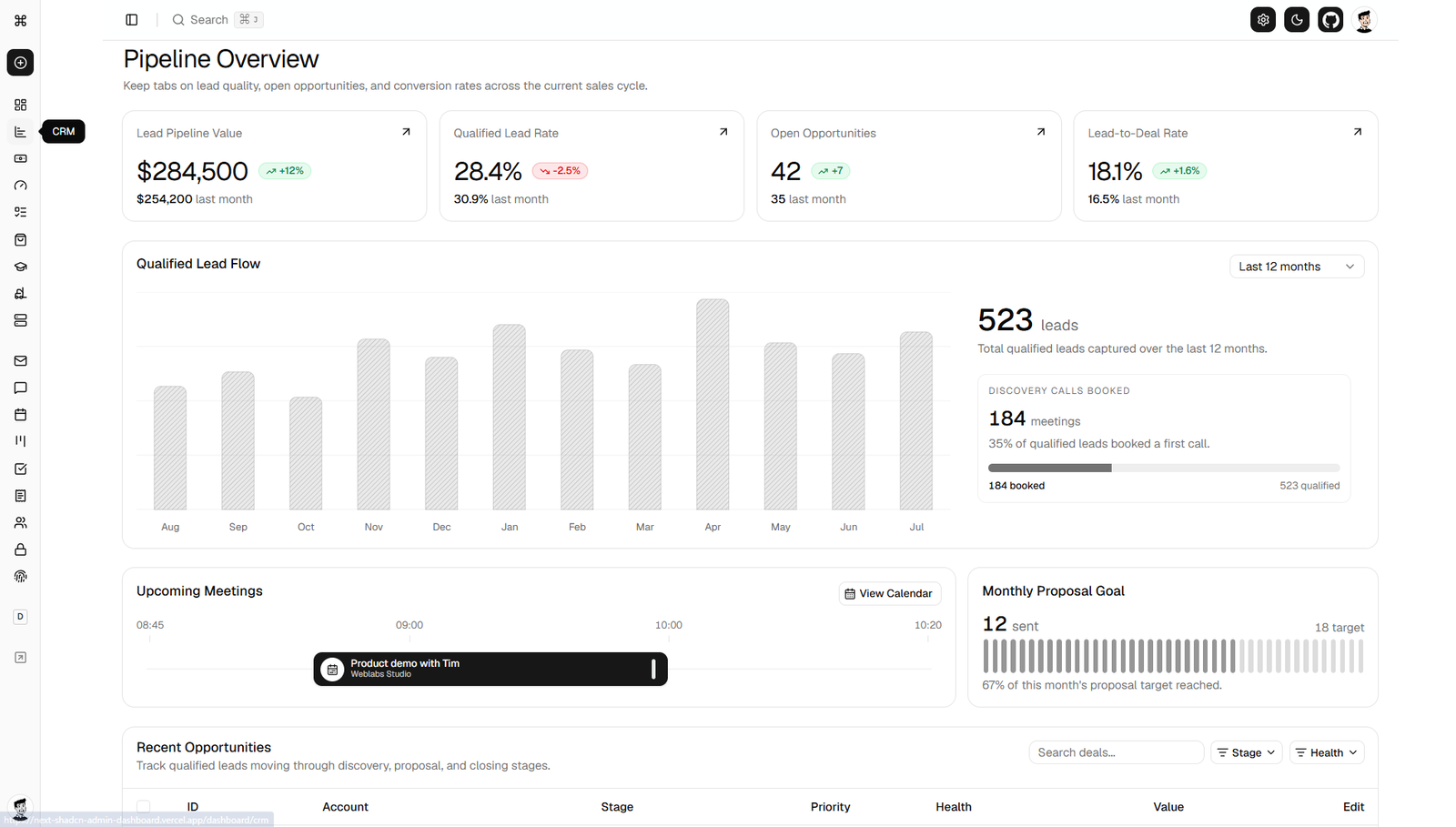The width and height of the screenshot is (1456, 827).
Task: Click the Apr bar in lead flow chart
Action: 713,404
